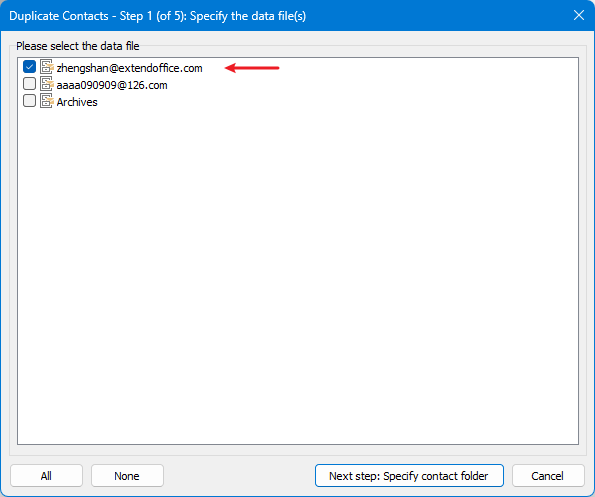
Task: Close the Duplicate Contacts dialog with X
Action: [x=579, y=15]
